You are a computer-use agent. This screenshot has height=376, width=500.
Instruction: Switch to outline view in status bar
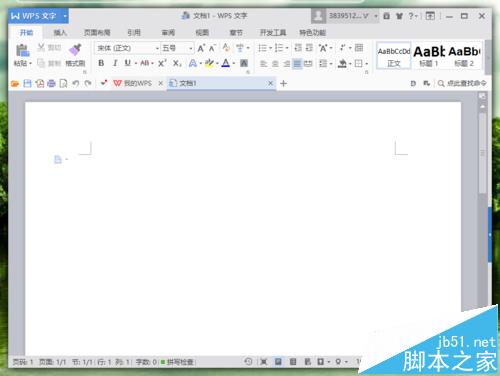pos(293,361)
